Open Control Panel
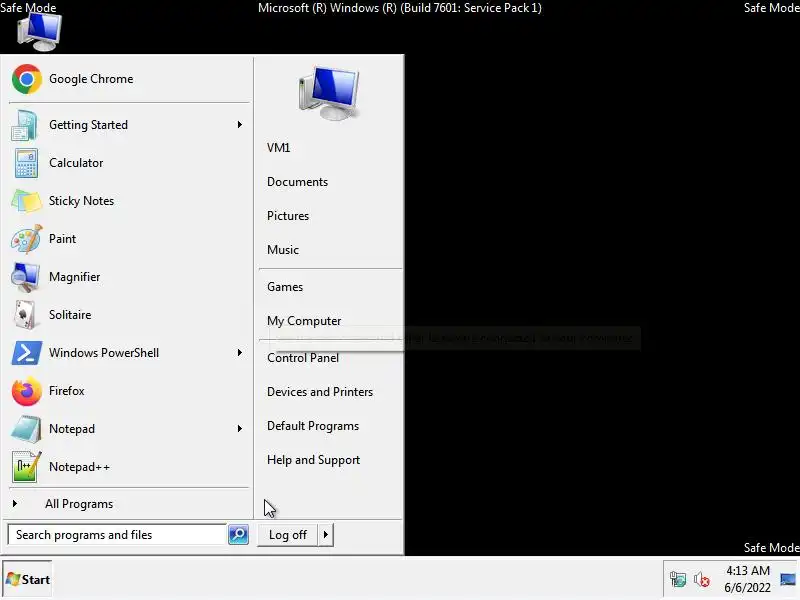This screenshot has height=600, width=800. pyautogui.click(x=303, y=358)
